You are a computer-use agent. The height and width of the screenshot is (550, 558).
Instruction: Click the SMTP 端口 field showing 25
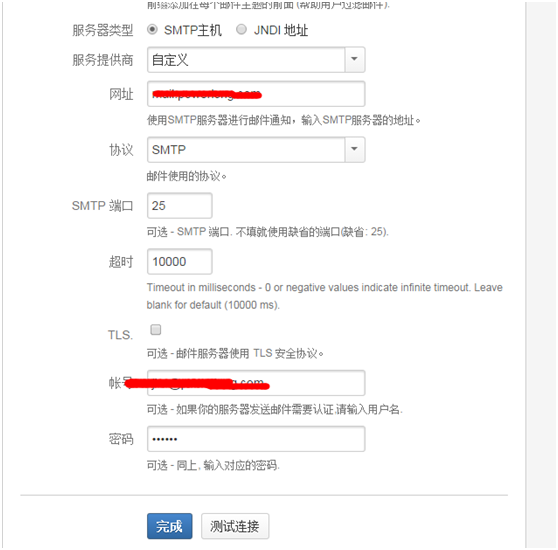[180, 205]
